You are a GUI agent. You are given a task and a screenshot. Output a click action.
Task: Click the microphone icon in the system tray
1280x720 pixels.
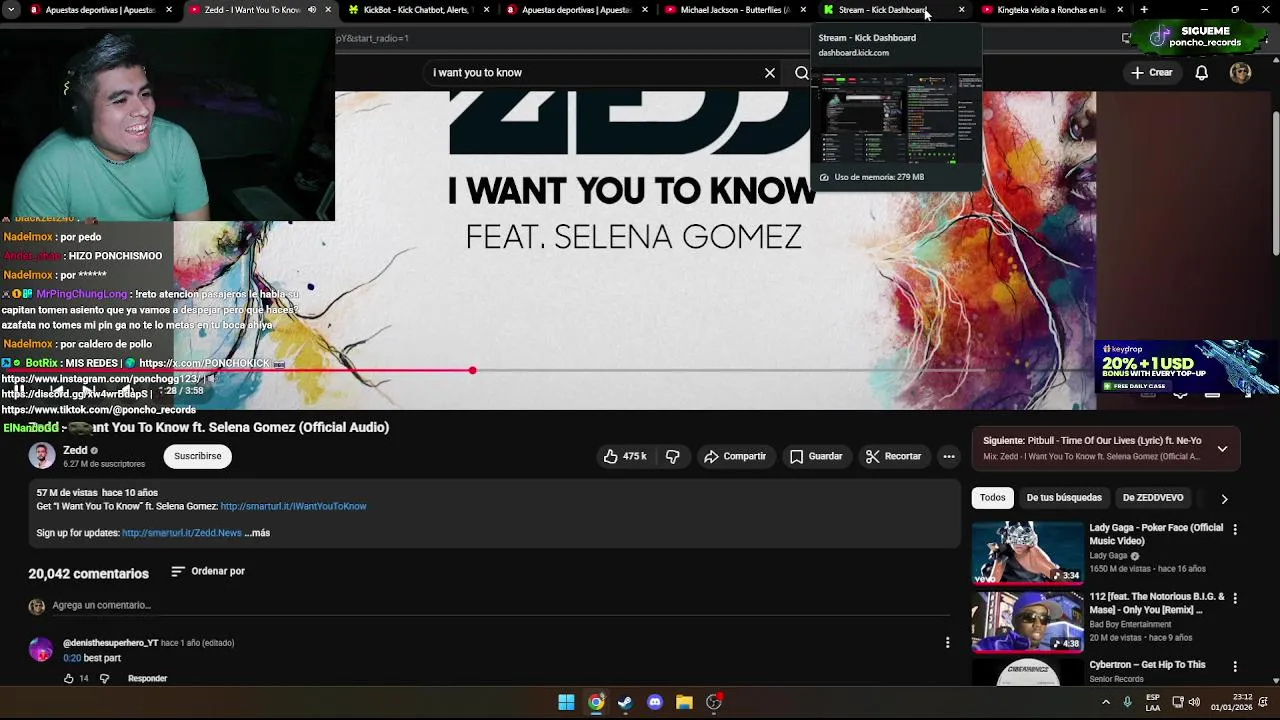point(1127,702)
